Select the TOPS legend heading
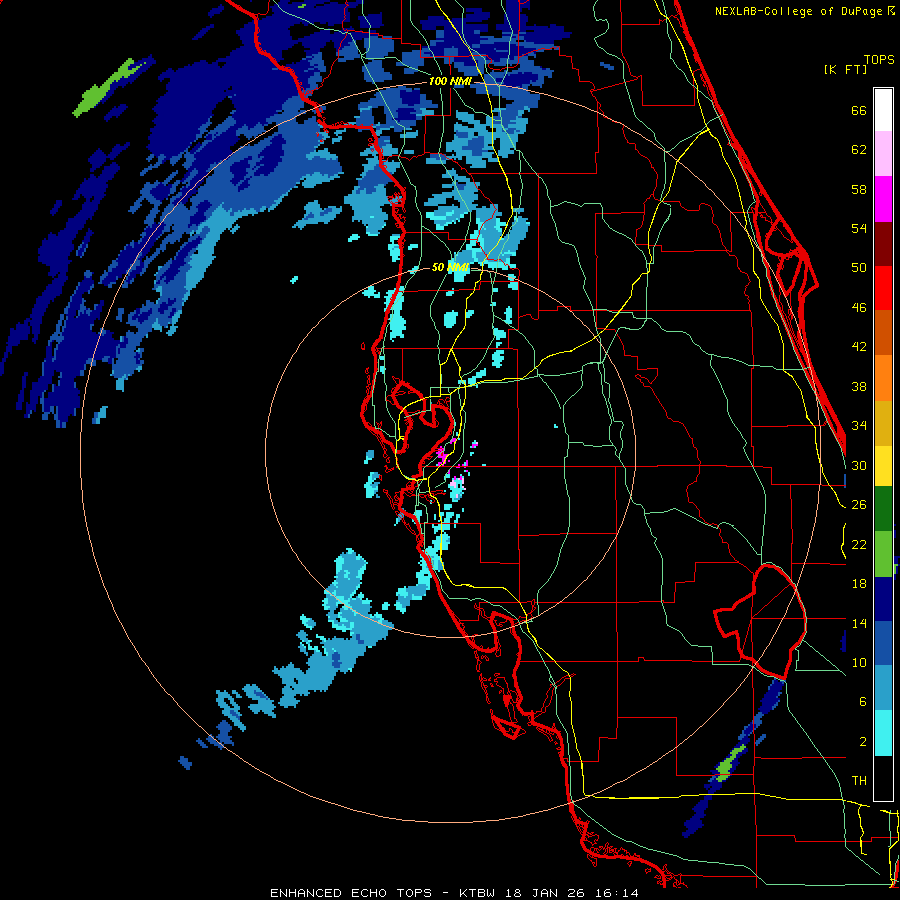900x900 pixels. 879,59
